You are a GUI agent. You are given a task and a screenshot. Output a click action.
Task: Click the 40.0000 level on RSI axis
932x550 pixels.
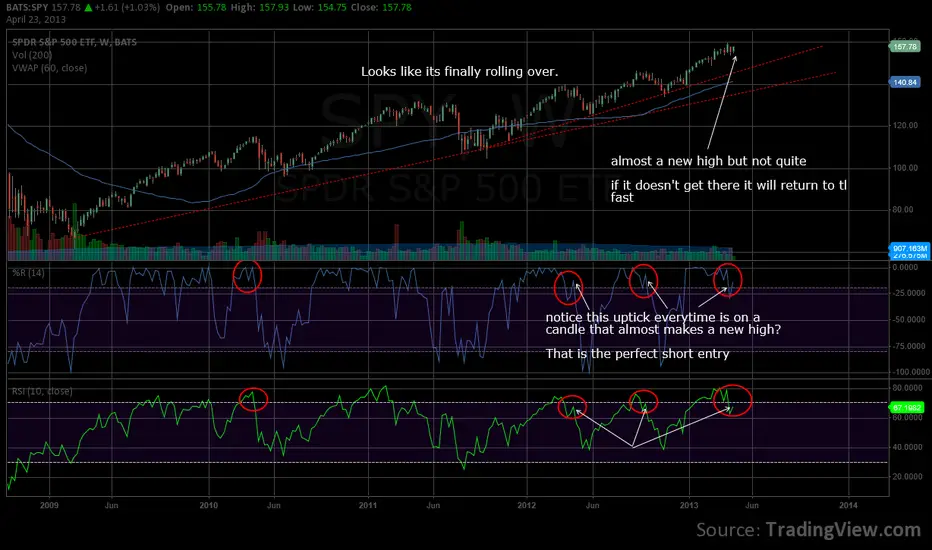(x=908, y=447)
